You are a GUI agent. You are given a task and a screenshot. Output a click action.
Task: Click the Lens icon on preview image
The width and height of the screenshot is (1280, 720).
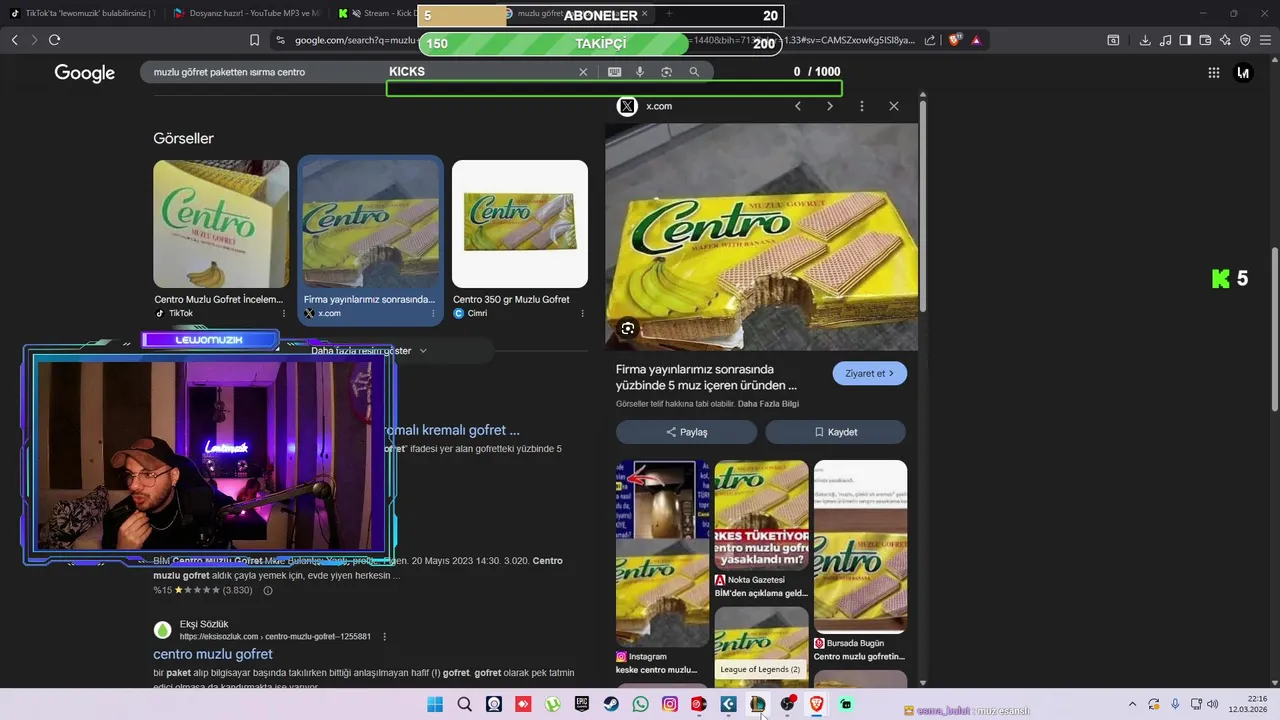628,328
